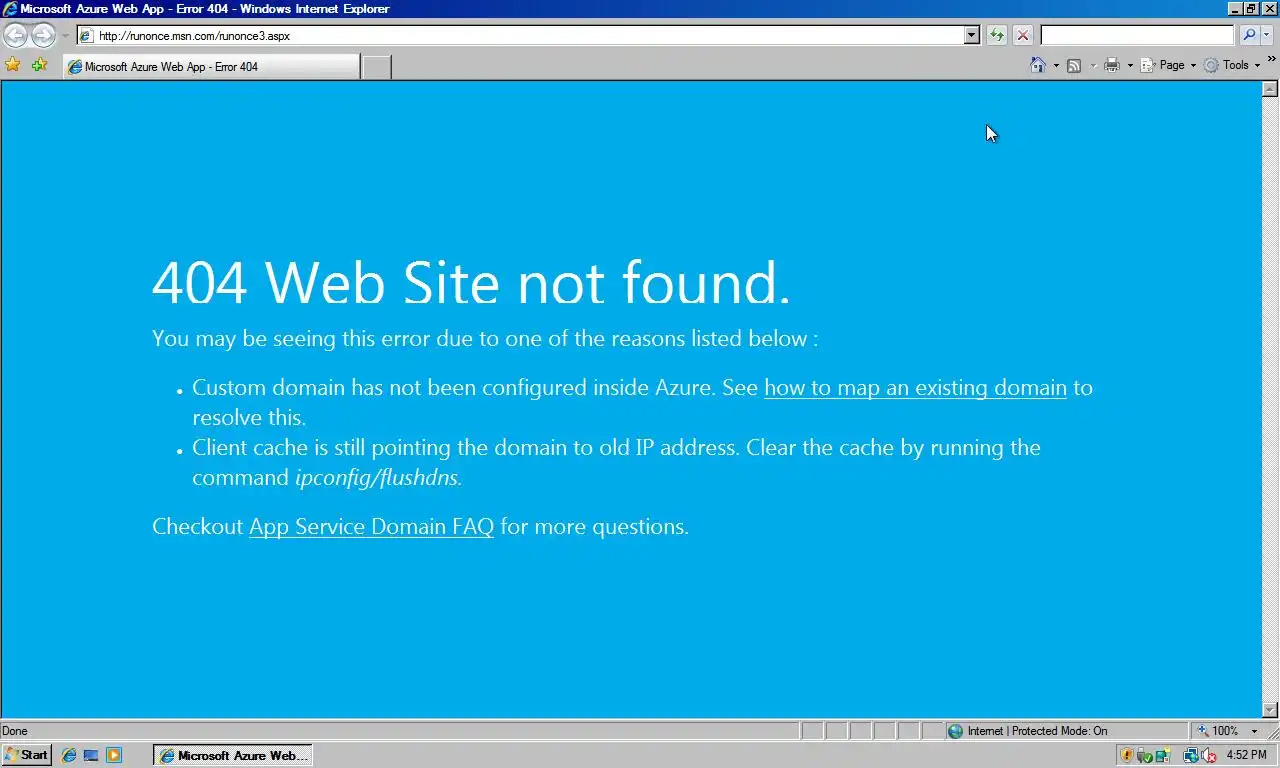Click the browser Forward arrow button
The image size is (1280, 768).
click(43, 36)
